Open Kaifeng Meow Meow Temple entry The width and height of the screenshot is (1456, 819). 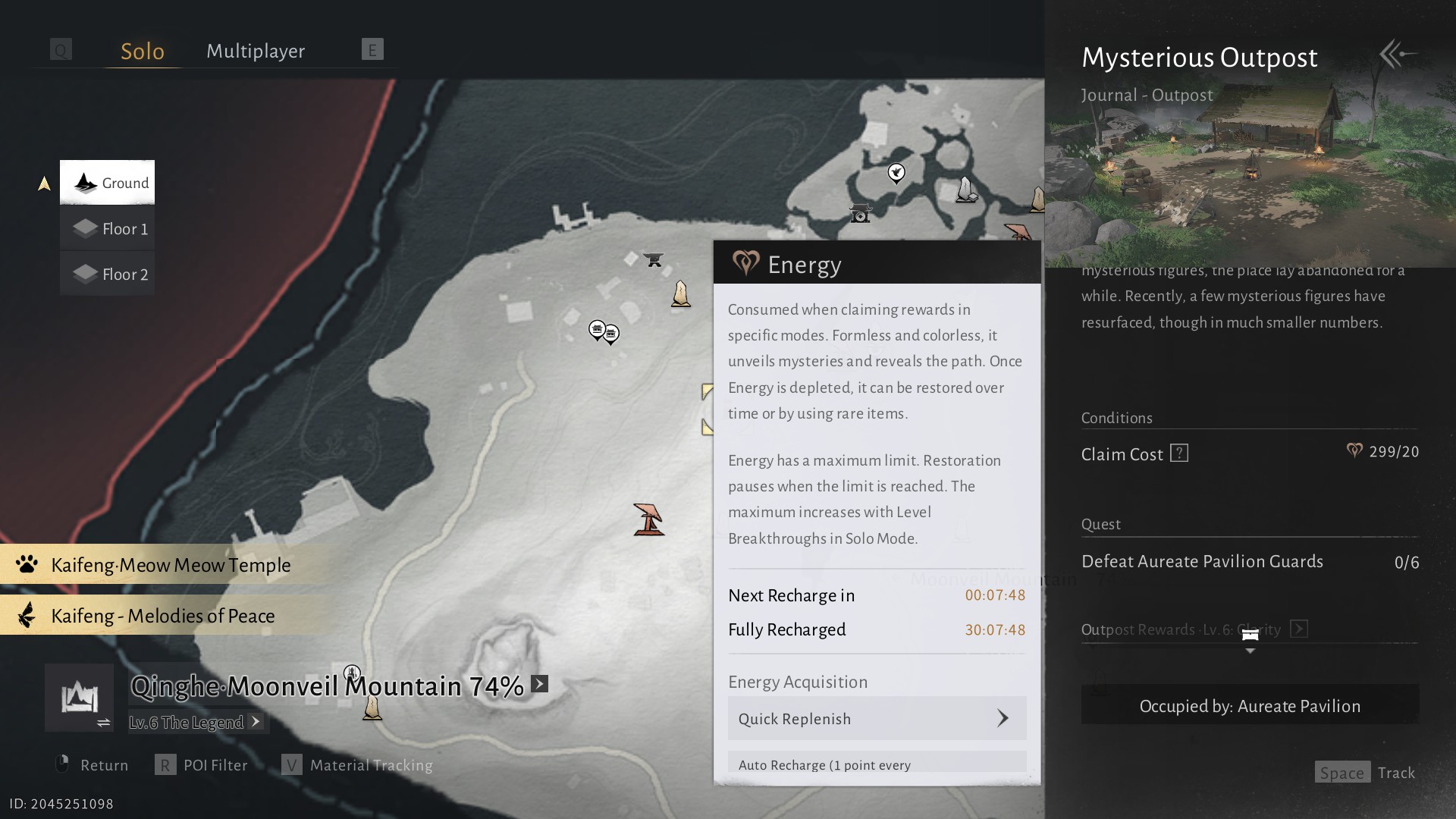pos(171,565)
